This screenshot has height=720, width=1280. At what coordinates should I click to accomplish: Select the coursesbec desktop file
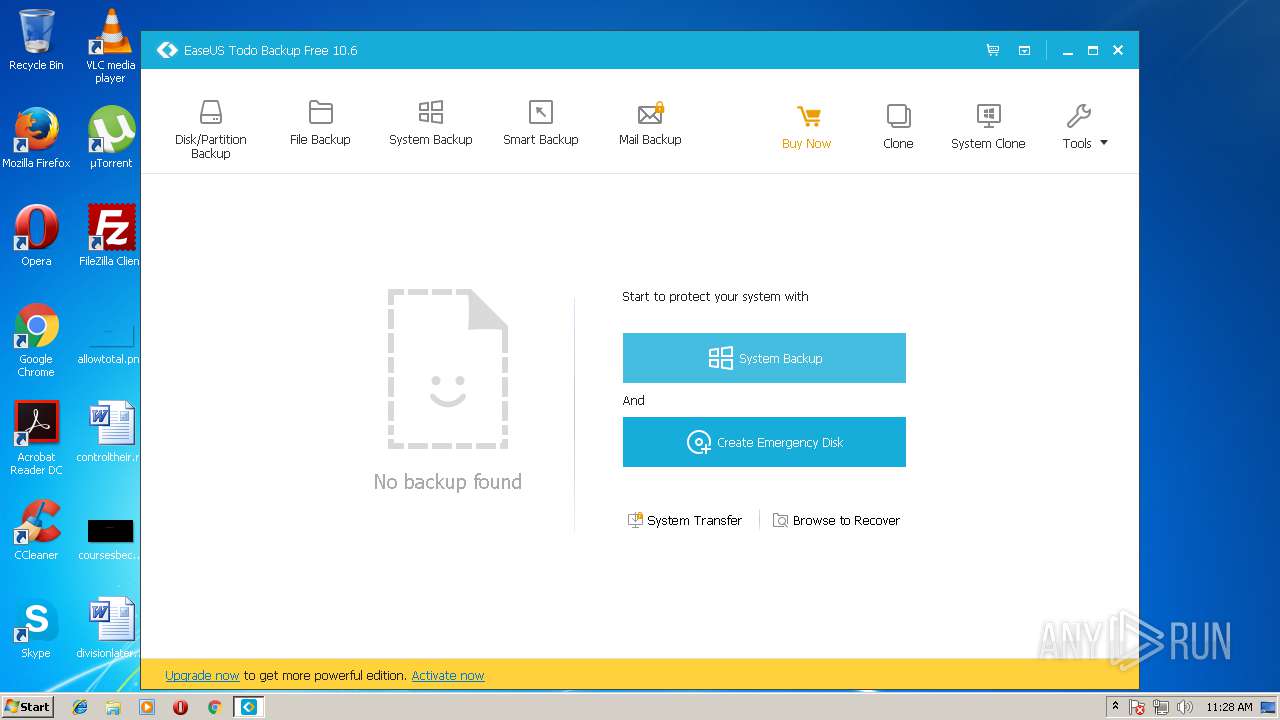[110, 538]
